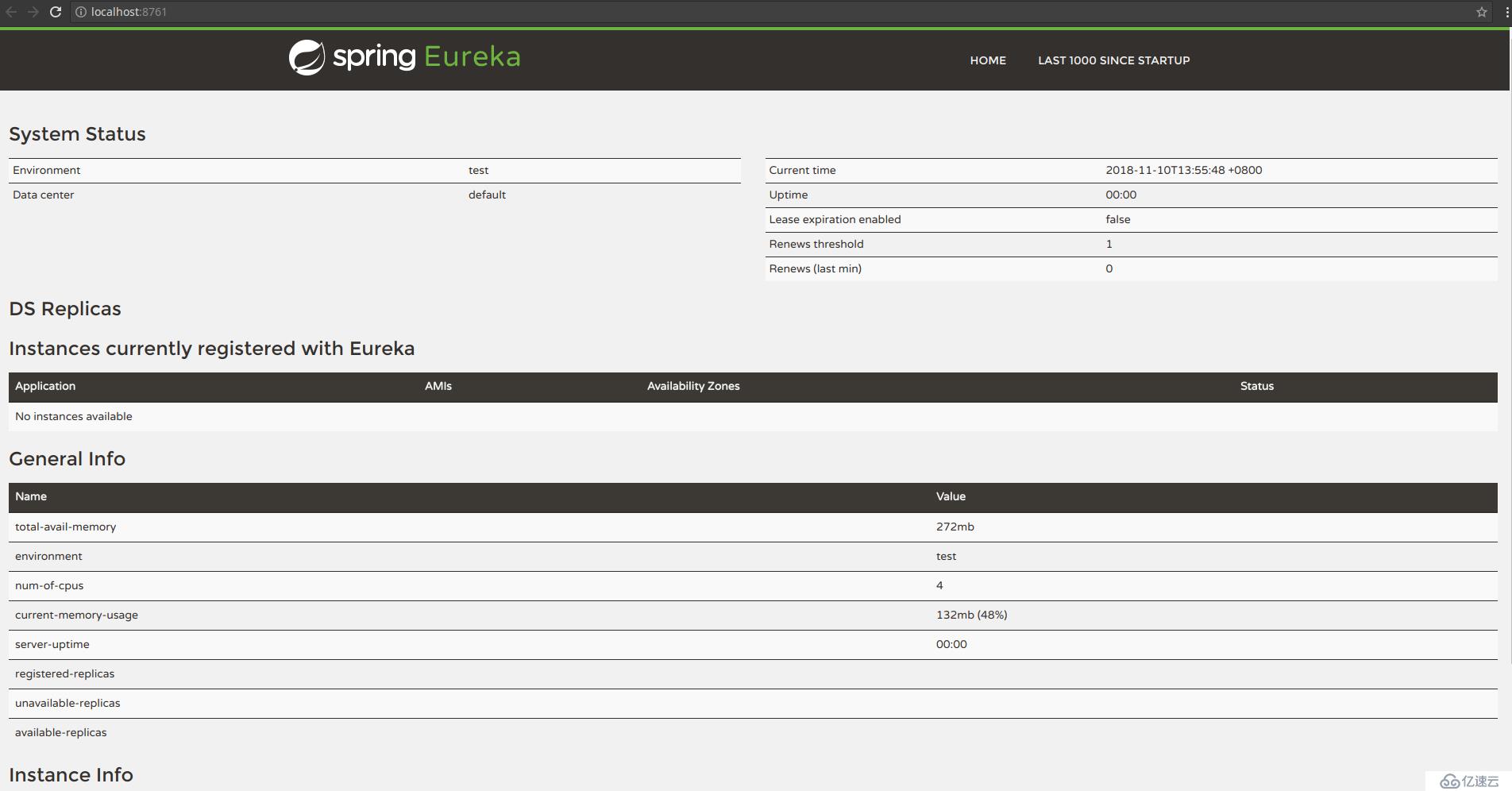Open the browser three-dot menu
The width and height of the screenshot is (1512, 791).
tap(1506, 12)
